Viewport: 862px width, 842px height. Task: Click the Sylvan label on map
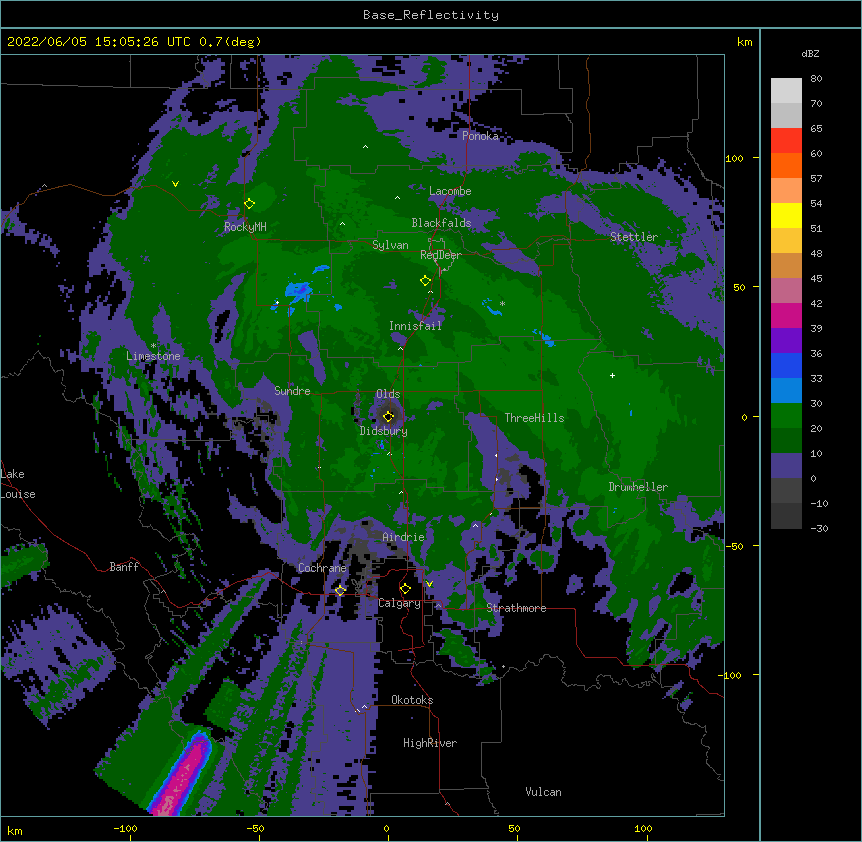pos(390,245)
